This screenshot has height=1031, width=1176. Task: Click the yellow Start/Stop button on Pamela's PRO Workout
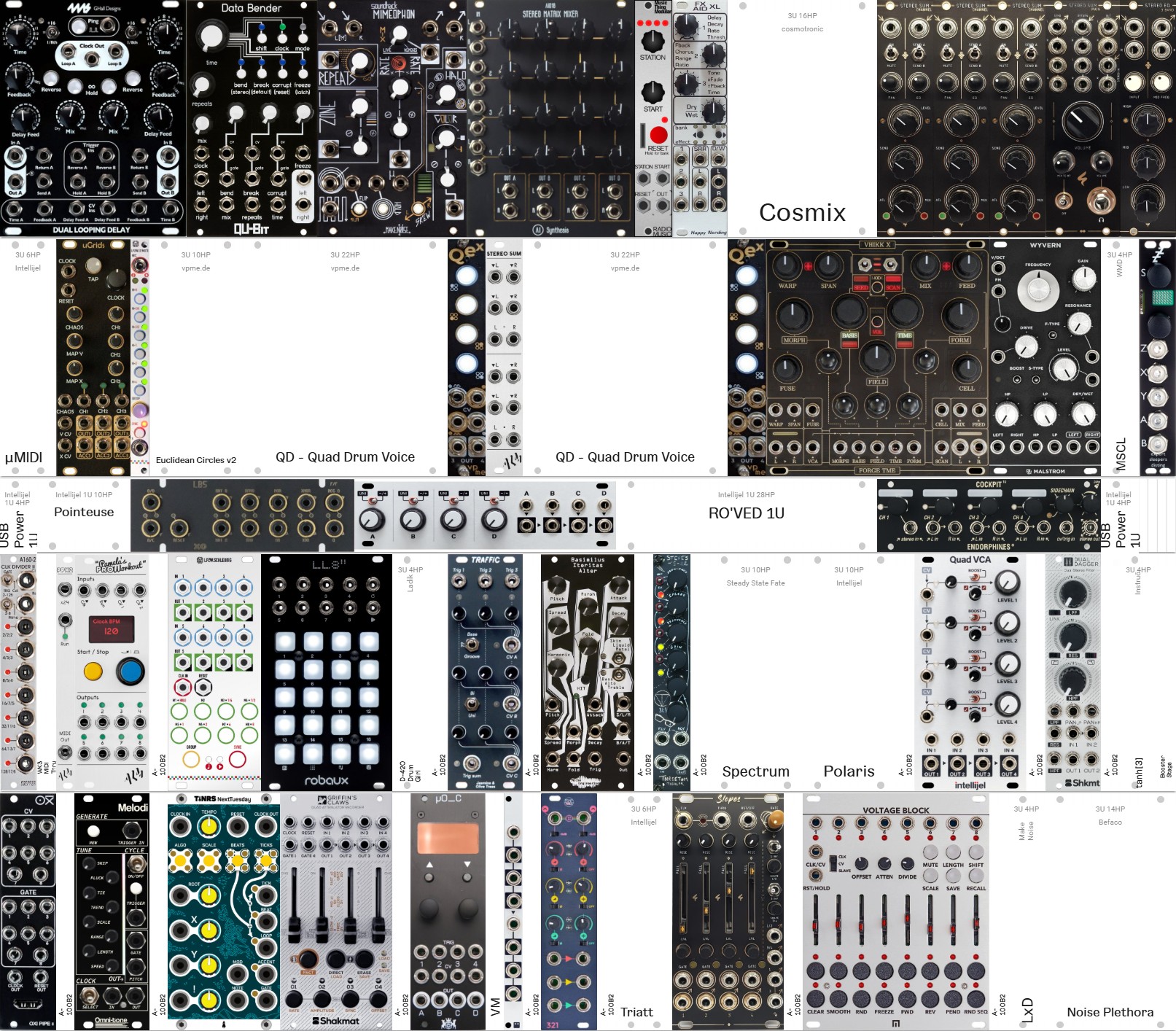tap(93, 672)
